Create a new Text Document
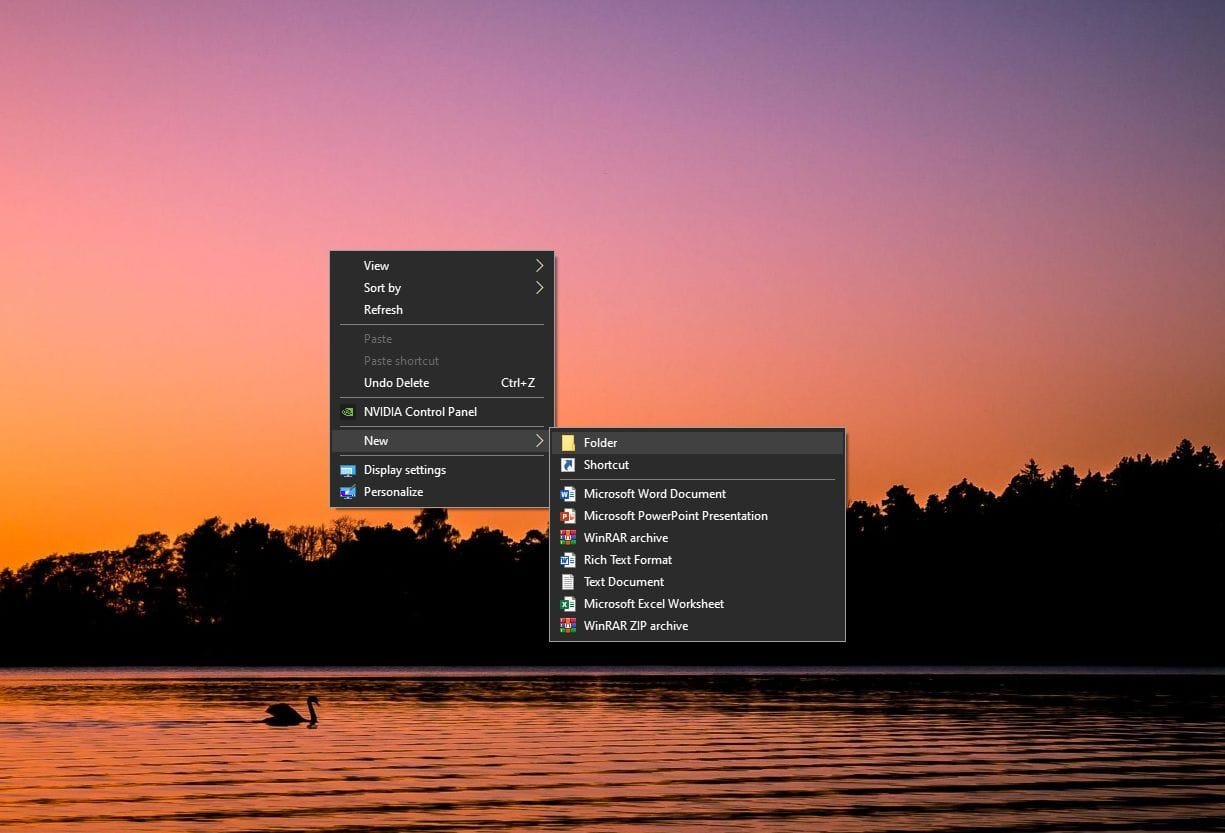The width and height of the screenshot is (1225, 833). (623, 581)
